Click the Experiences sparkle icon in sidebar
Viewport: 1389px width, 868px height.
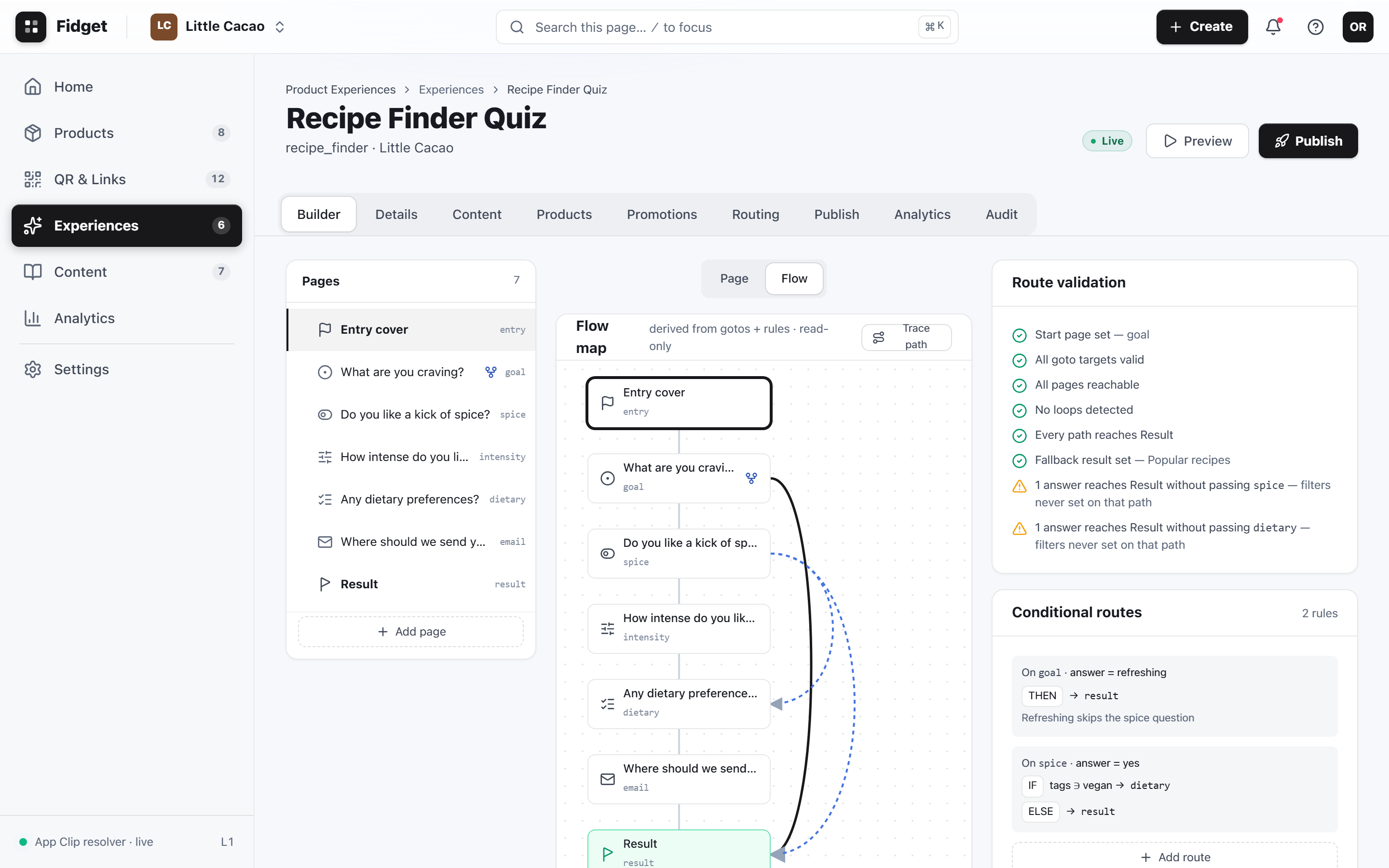pos(33,226)
